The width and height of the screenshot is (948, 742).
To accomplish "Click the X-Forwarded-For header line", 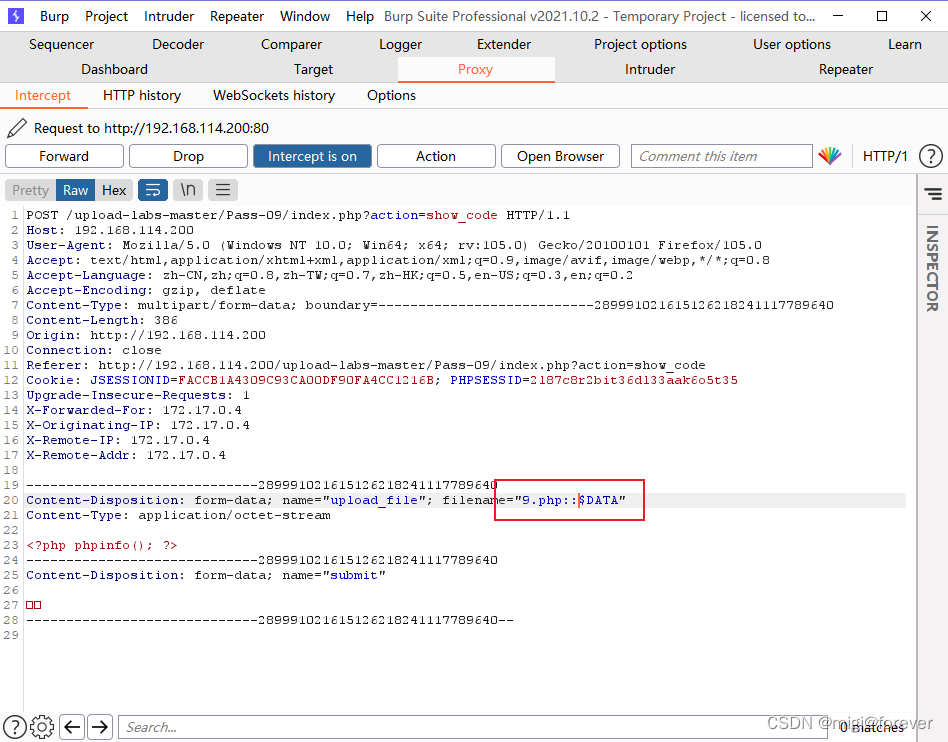I will coord(134,411).
